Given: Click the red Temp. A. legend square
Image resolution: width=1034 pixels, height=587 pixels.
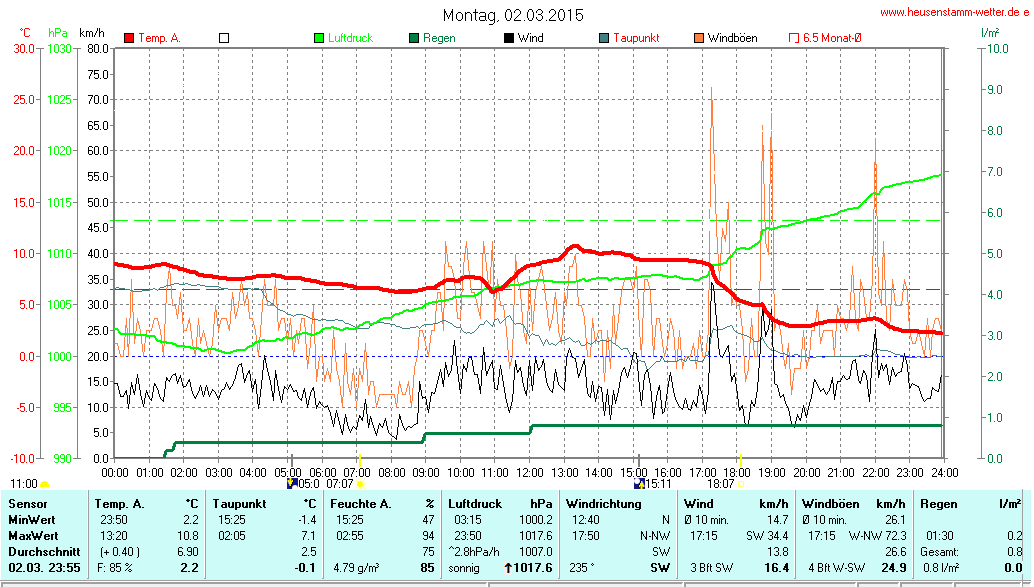Looking at the screenshot, I should point(129,38).
